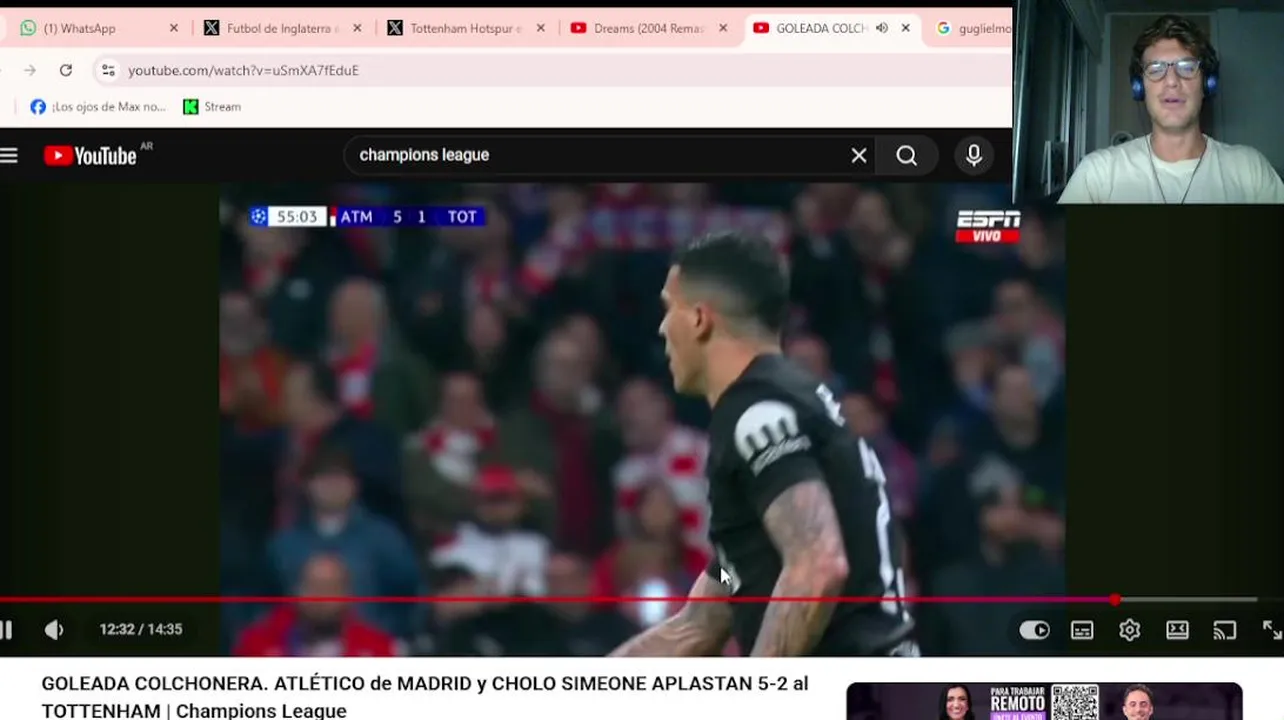1284x720 pixels.
Task: Close the Futbol de Inglaterra tab
Action: click(357, 28)
